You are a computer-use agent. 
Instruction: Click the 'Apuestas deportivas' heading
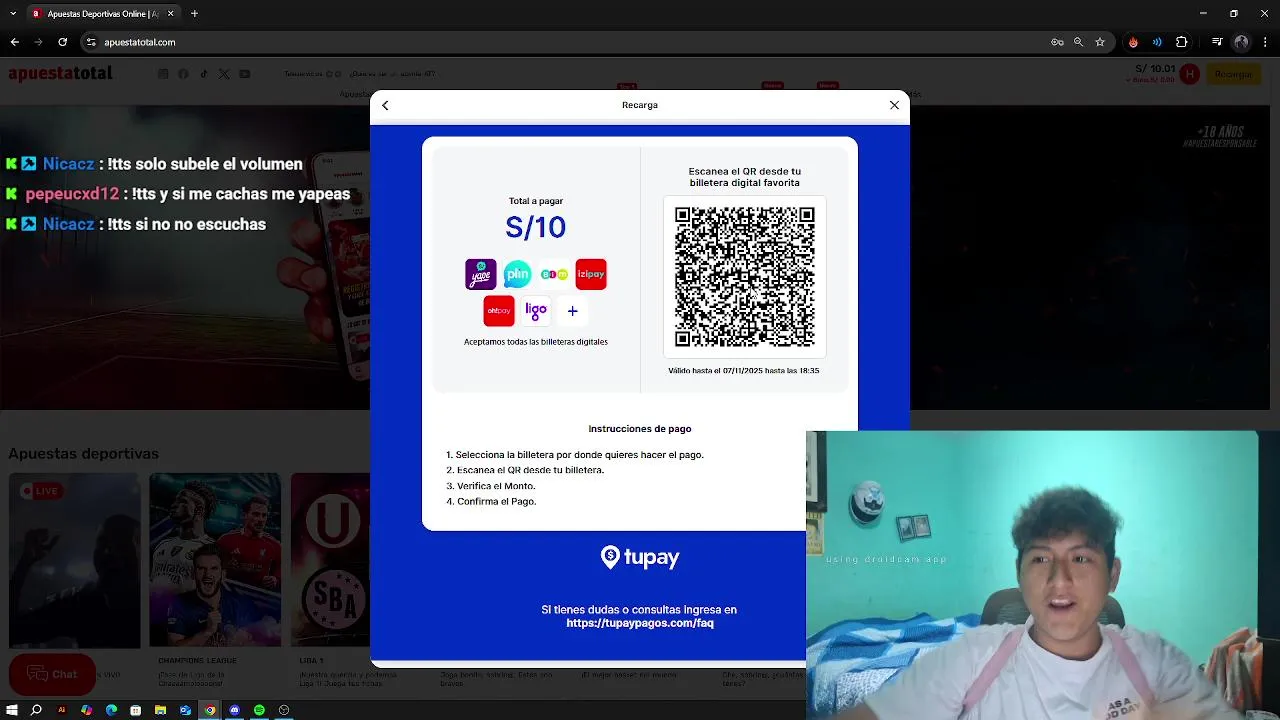coord(84,454)
